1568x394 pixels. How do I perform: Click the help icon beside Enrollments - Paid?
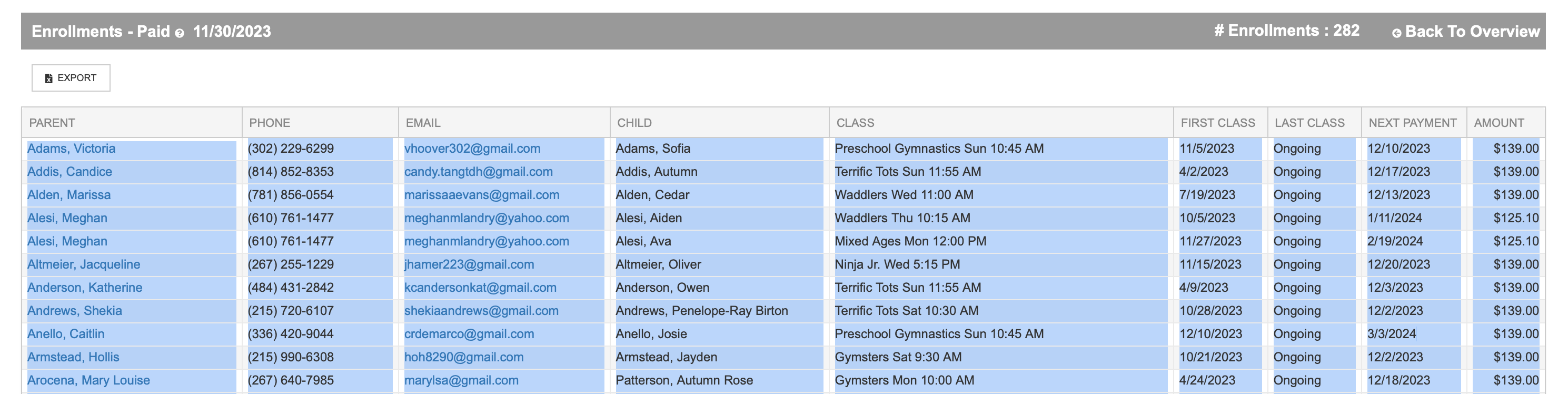point(179,34)
